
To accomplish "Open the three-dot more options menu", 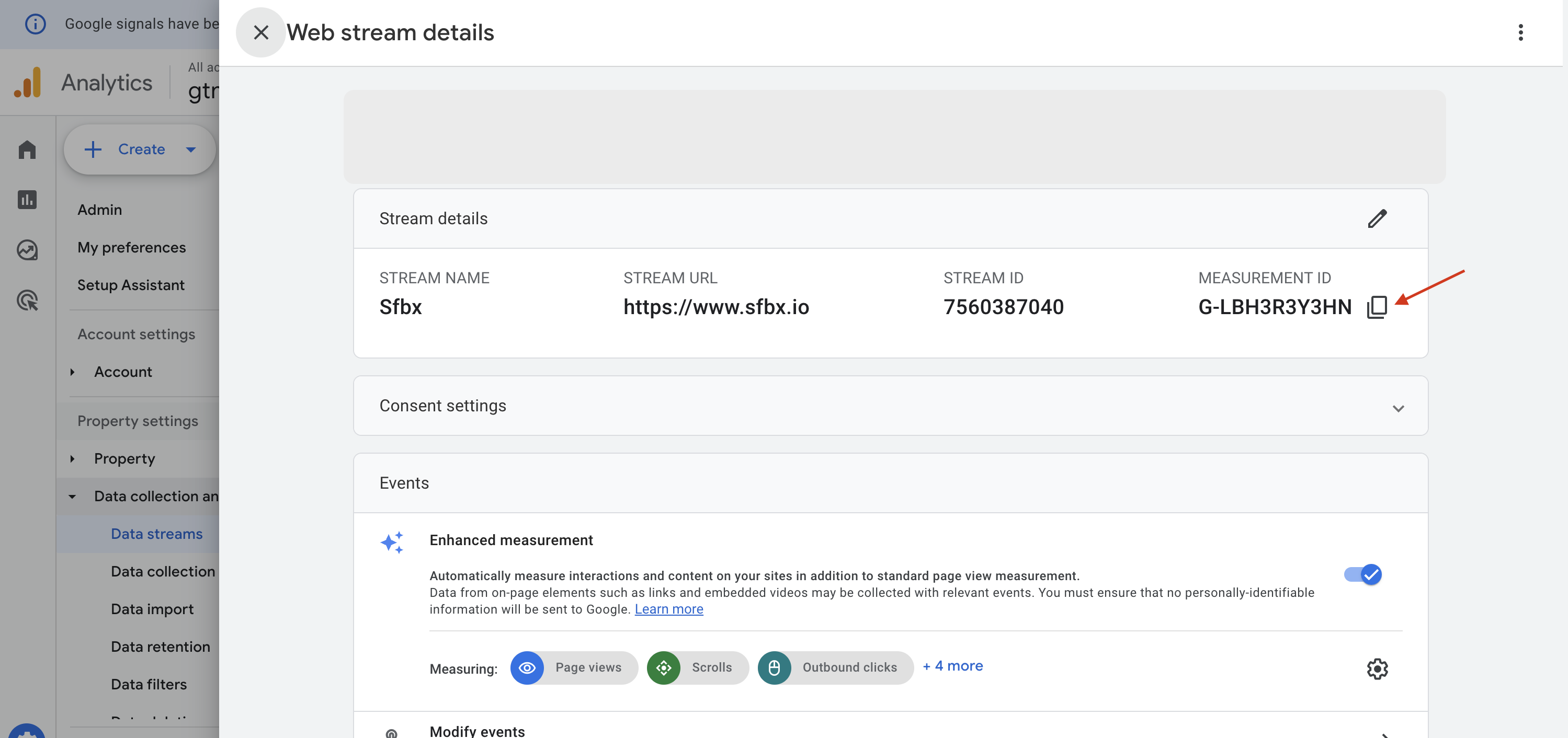I will coord(1520,32).
